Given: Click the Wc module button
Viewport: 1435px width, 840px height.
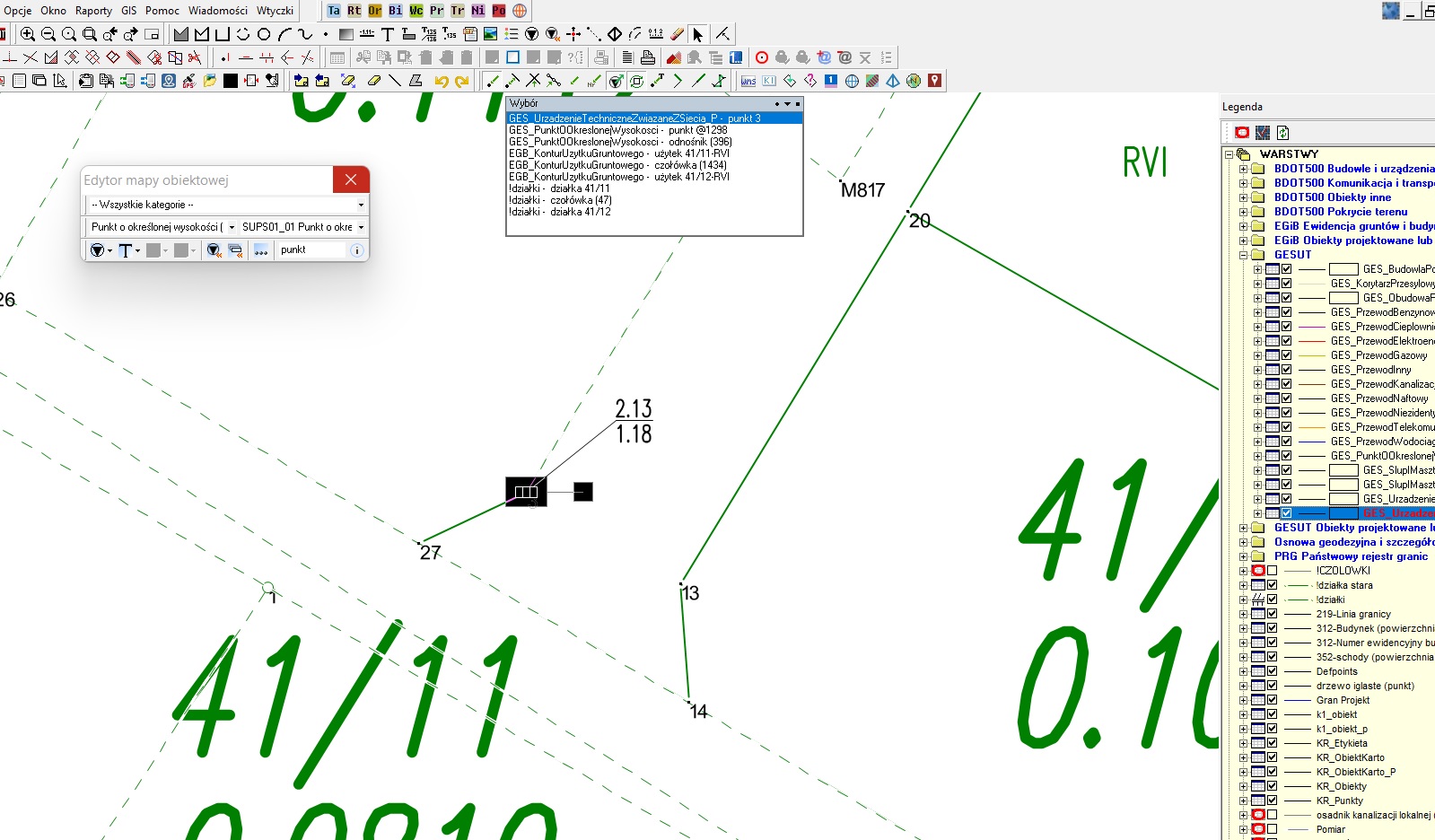Looking at the screenshot, I should [x=416, y=11].
